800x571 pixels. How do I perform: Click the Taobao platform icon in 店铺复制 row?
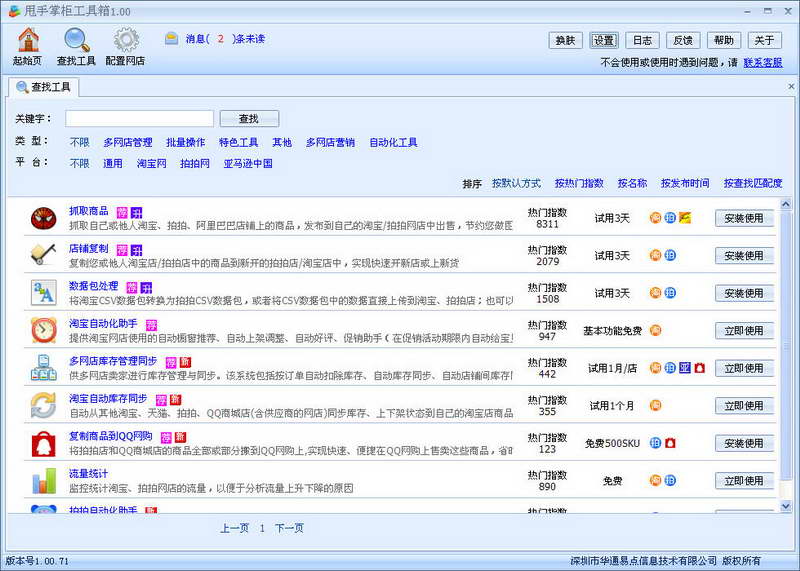click(655, 255)
